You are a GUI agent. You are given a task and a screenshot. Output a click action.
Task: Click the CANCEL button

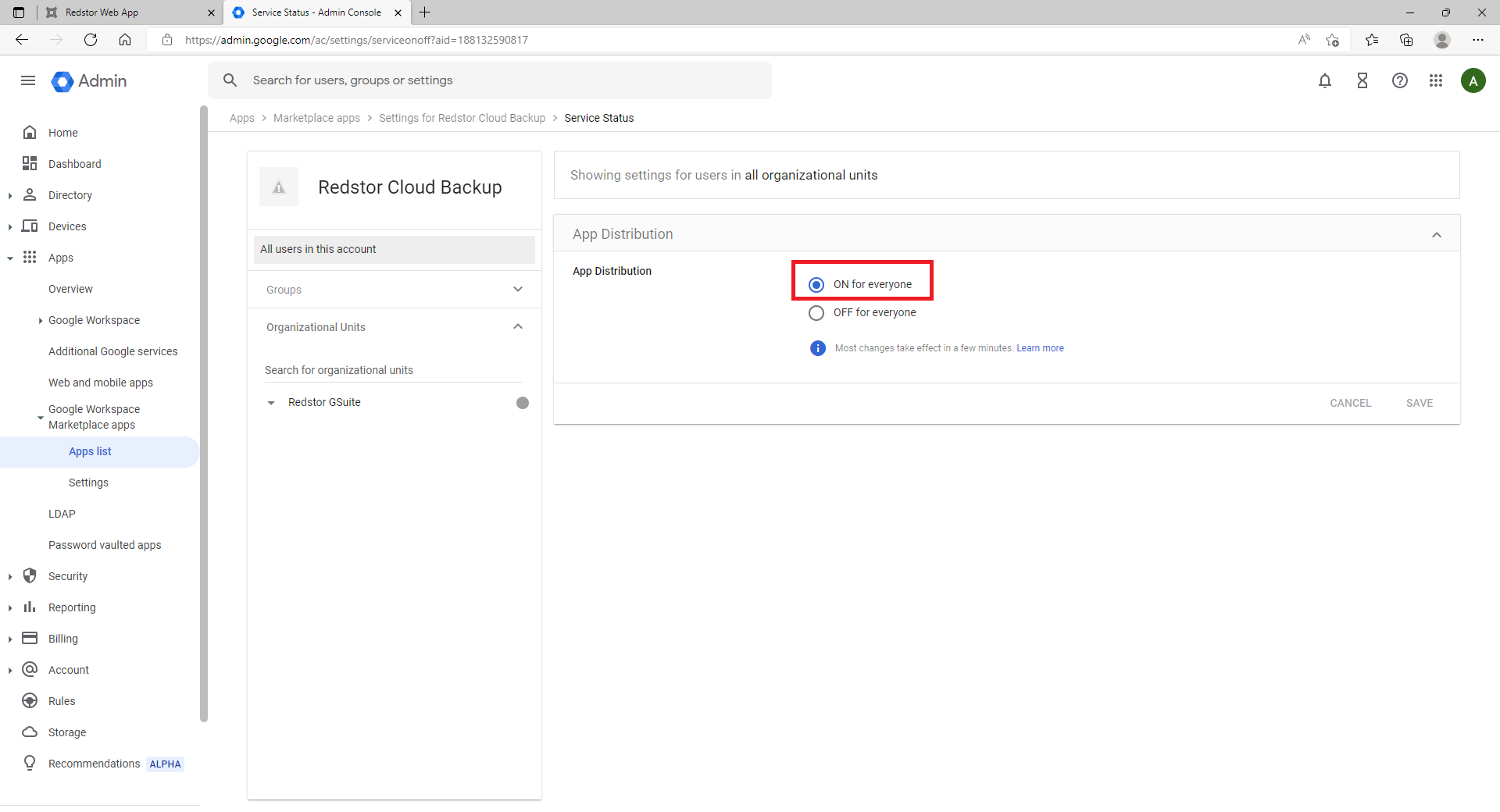(x=1350, y=403)
